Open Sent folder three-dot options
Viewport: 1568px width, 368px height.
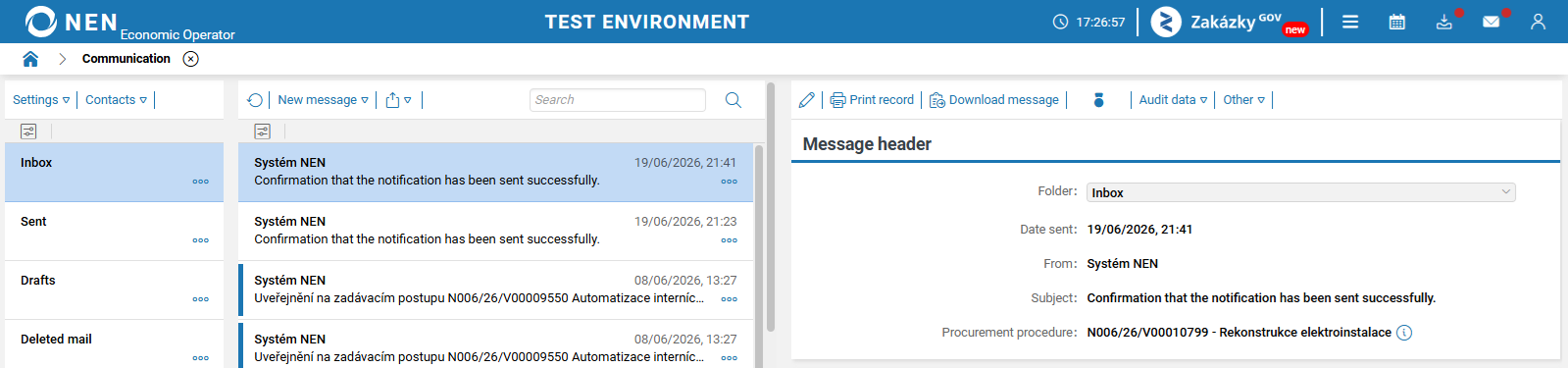201,240
